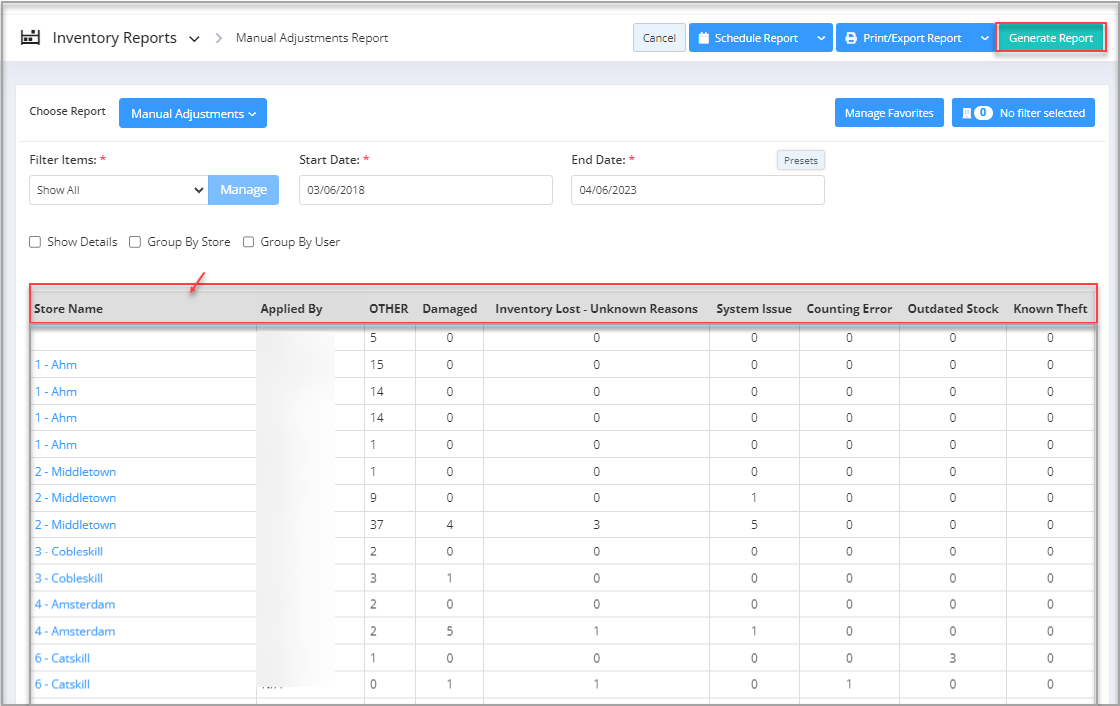
Task: Click the Generate Report button
Action: pyautogui.click(x=1051, y=38)
